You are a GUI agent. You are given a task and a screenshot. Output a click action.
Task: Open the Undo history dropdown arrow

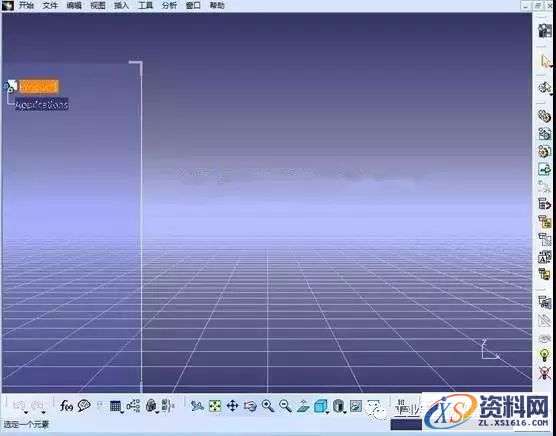[26, 413]
